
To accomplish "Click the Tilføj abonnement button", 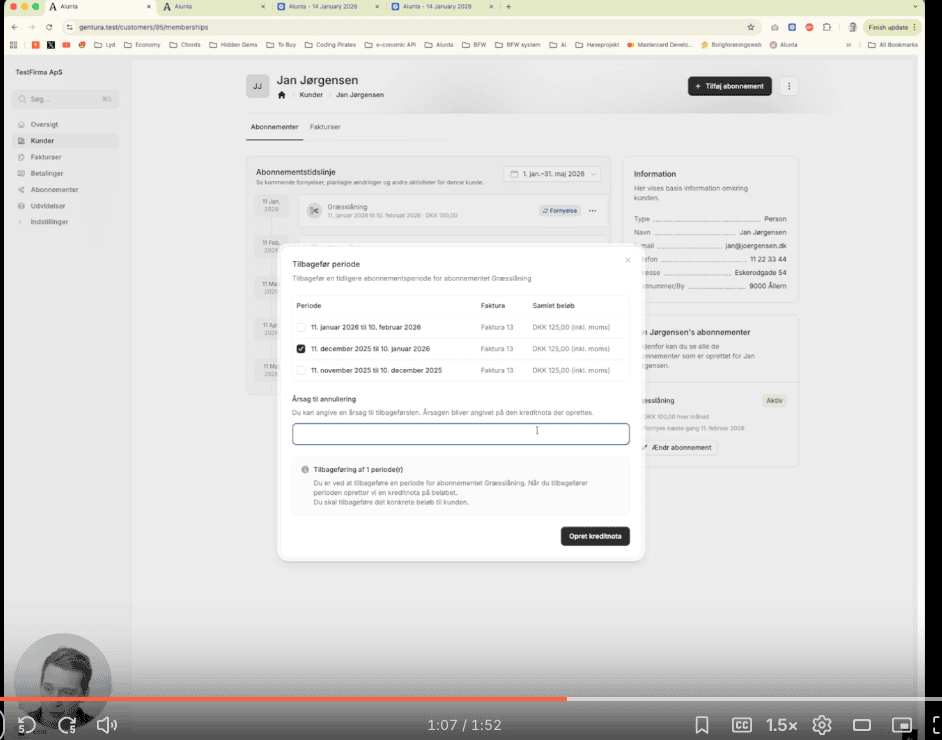I will coord(729,86).
